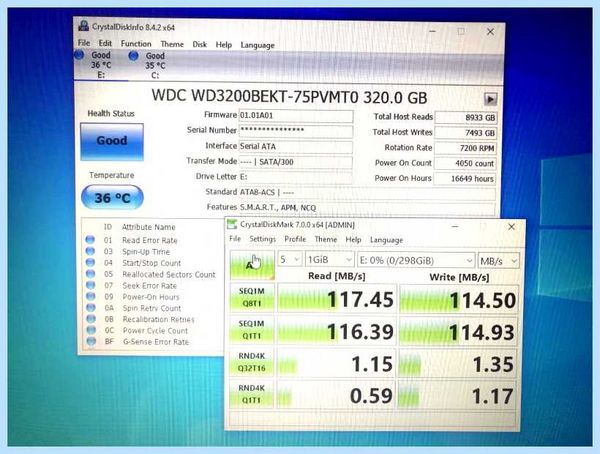The image size is (600, 454).
Task: Click status orb beside Power-On Hours
Action: point(91,296)
